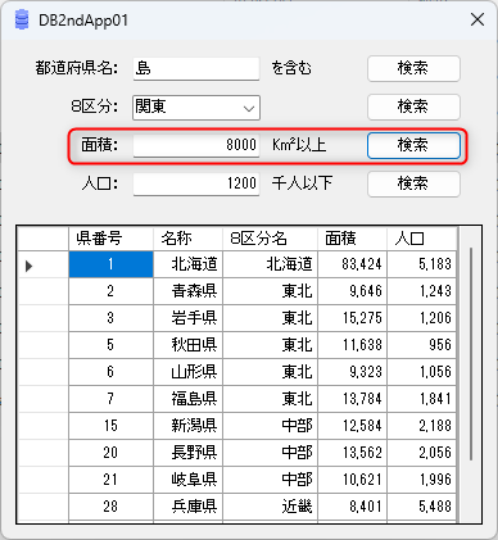
Task: Focus the 都道府県名 text field containing 島
Action: pyautogui.click(x=196, y=69)
